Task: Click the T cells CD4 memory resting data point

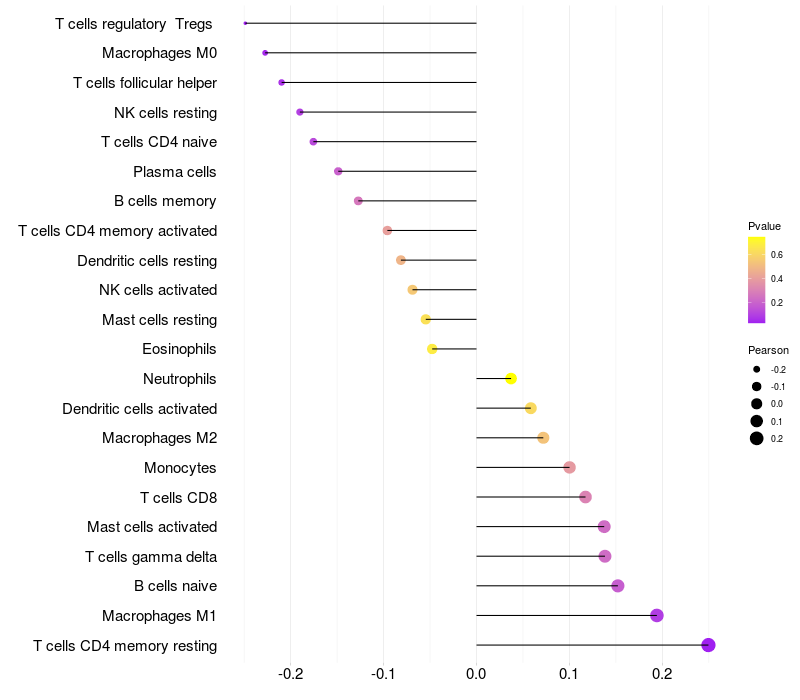Action: 708,645
